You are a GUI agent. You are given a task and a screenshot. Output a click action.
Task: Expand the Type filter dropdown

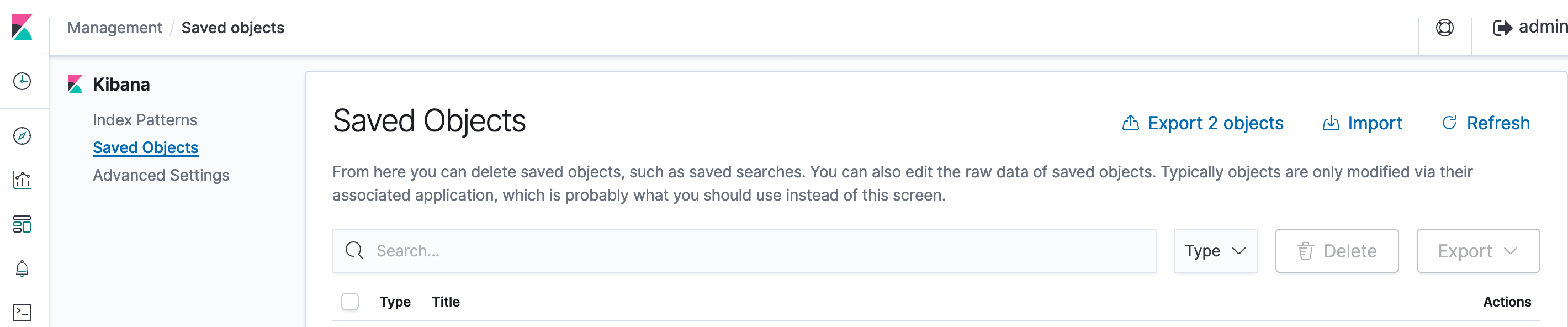click(x=1216, y=251)
